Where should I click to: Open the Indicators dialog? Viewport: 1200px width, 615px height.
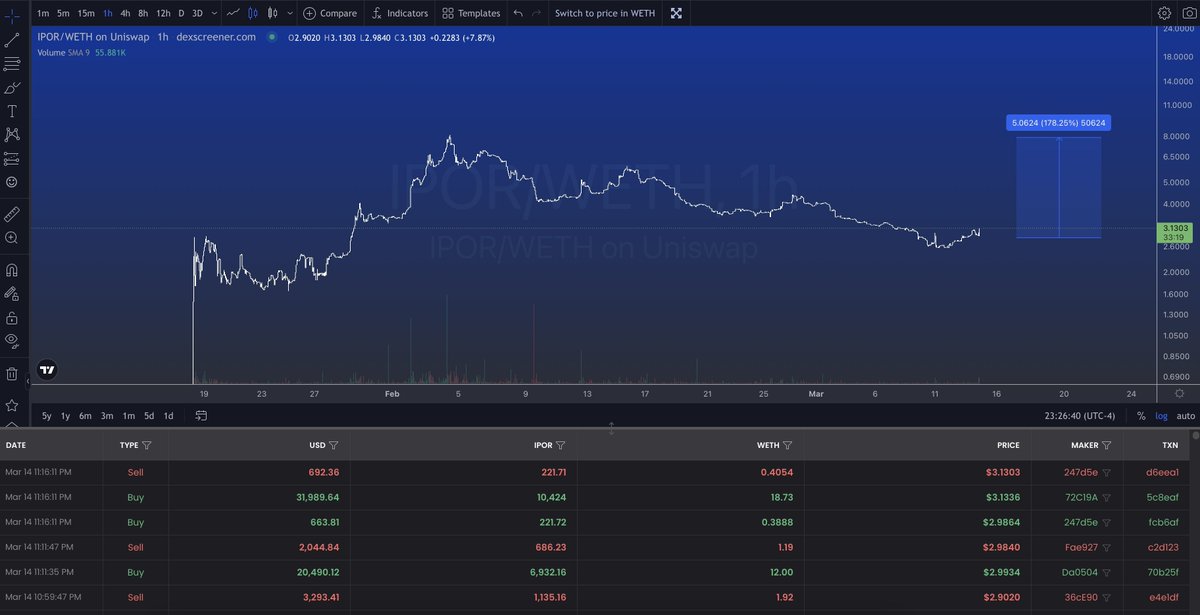399,13
